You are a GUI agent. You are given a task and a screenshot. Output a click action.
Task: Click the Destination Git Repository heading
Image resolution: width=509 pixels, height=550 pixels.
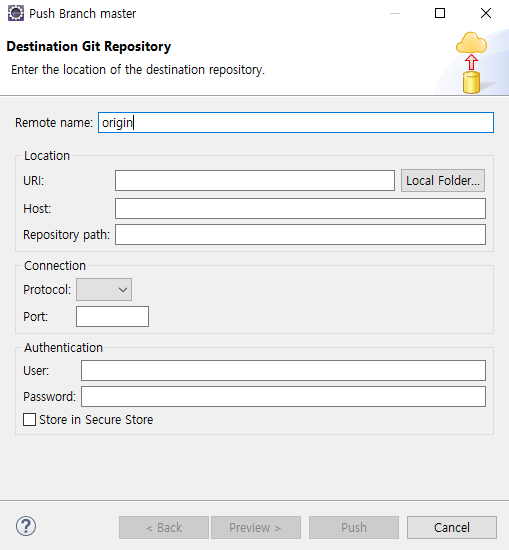pos(89,47)
